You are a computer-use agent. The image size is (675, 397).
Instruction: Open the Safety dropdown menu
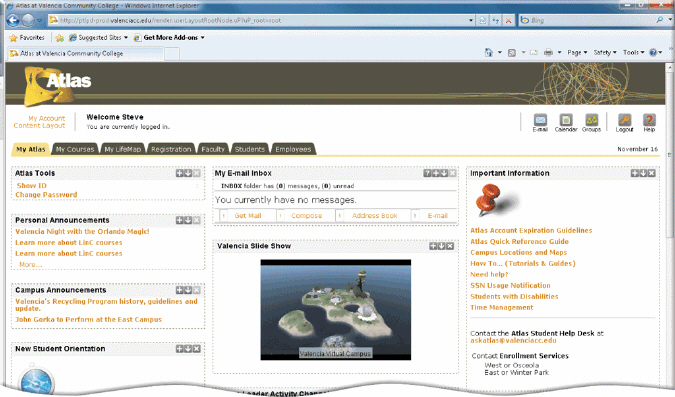tap(605, 53)
